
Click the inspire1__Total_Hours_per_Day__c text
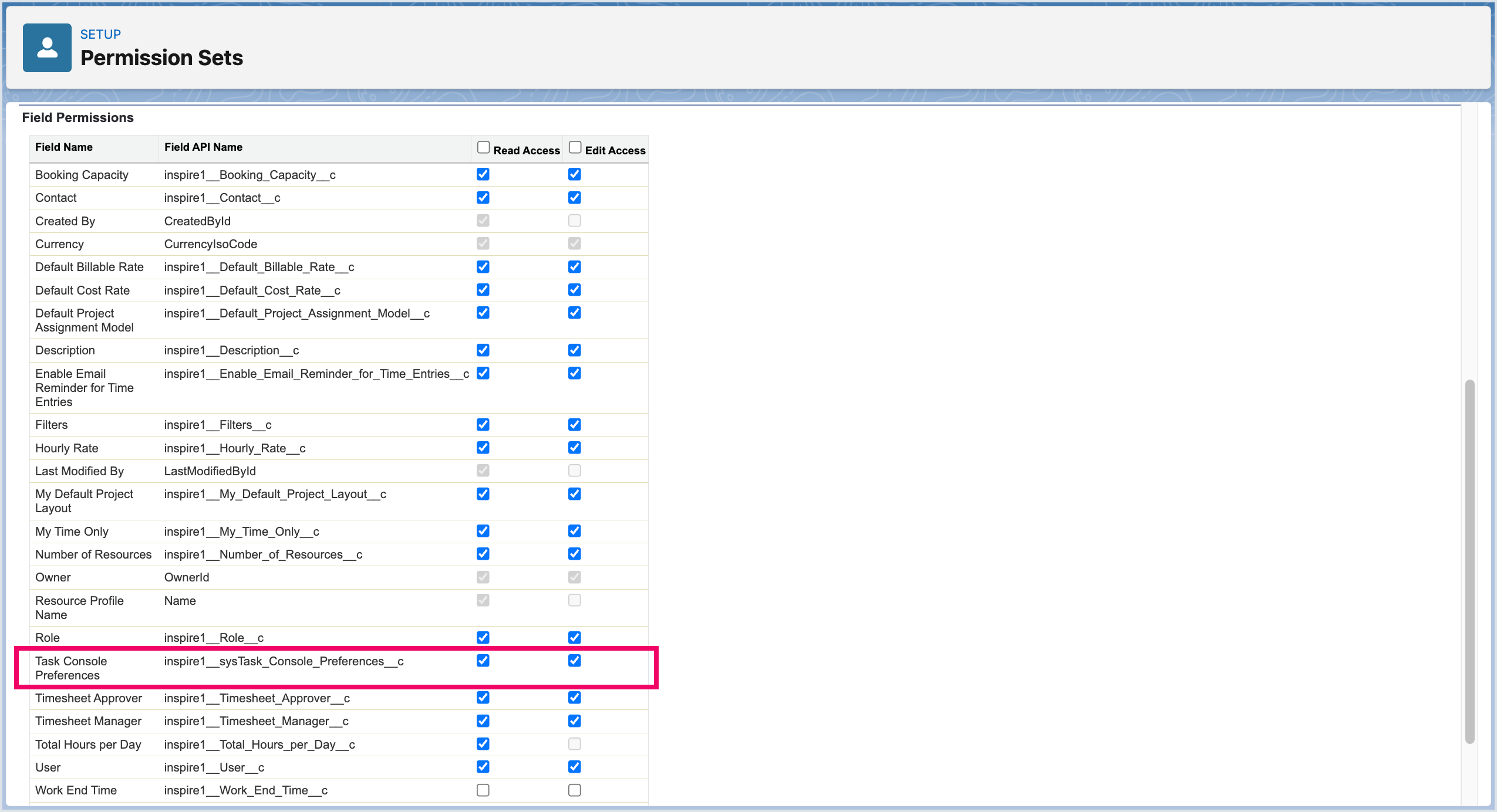259,745
